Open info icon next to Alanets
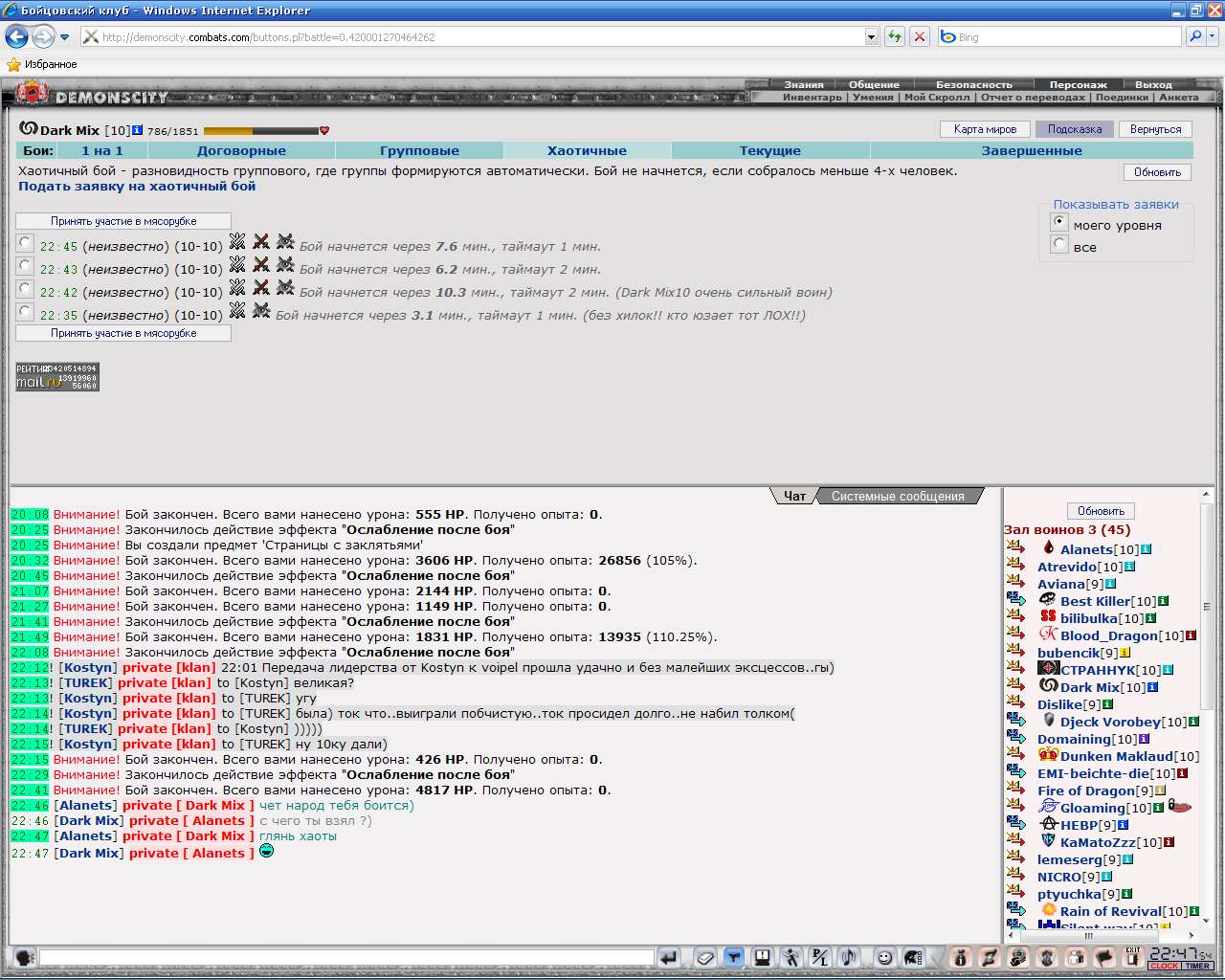 [1146, 549]
